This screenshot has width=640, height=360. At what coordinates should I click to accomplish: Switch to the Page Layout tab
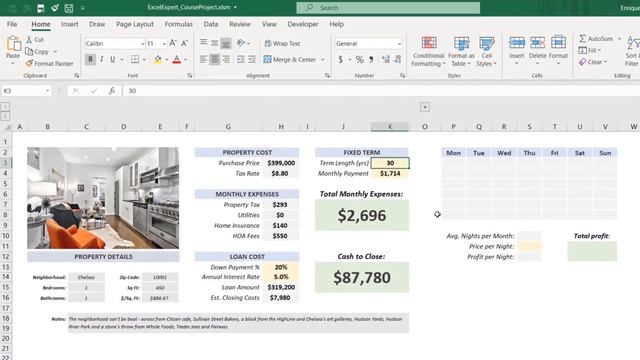click(x=135, y=24)
